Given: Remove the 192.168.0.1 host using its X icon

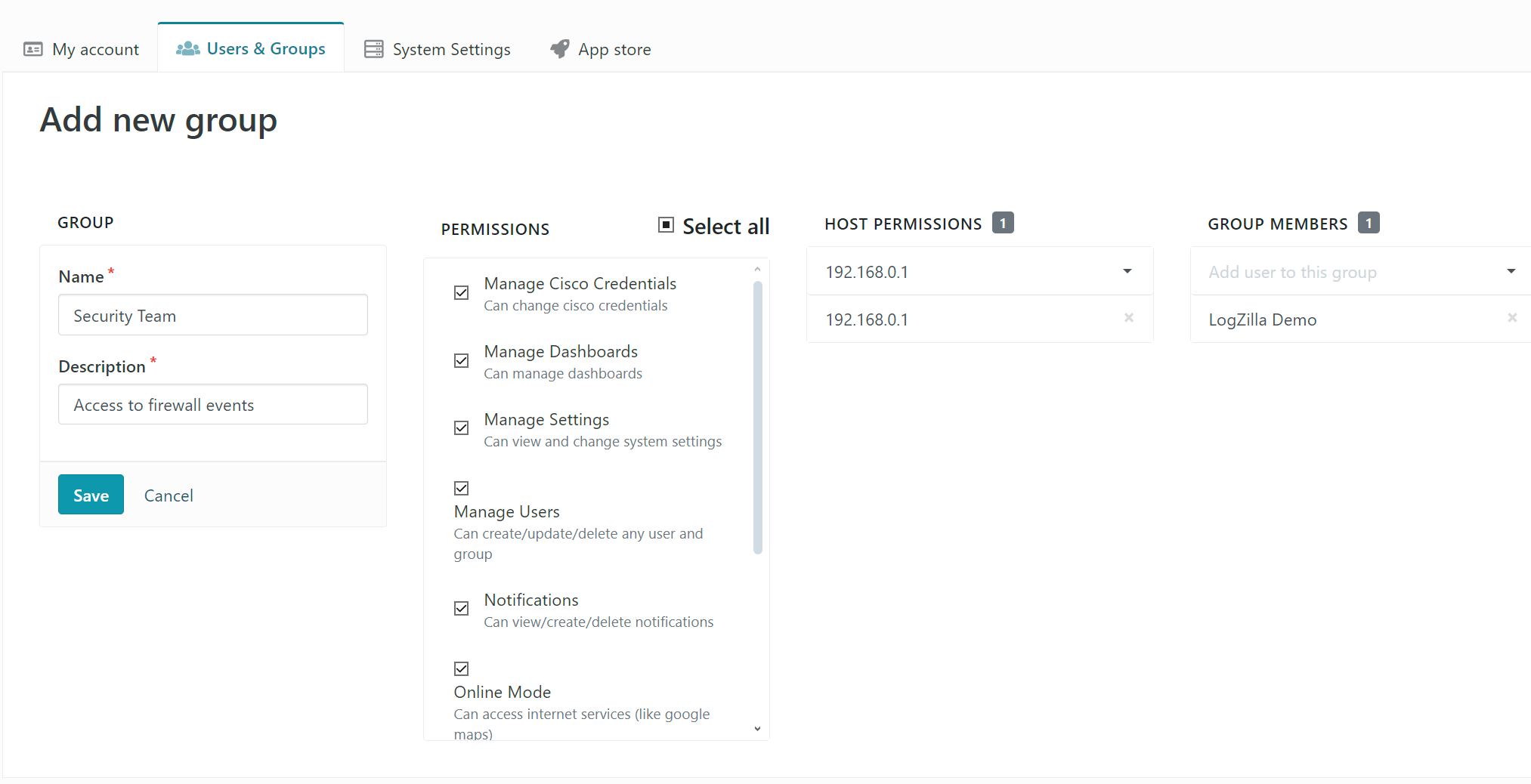Looking at the screenshot, I should [1128, 318].
